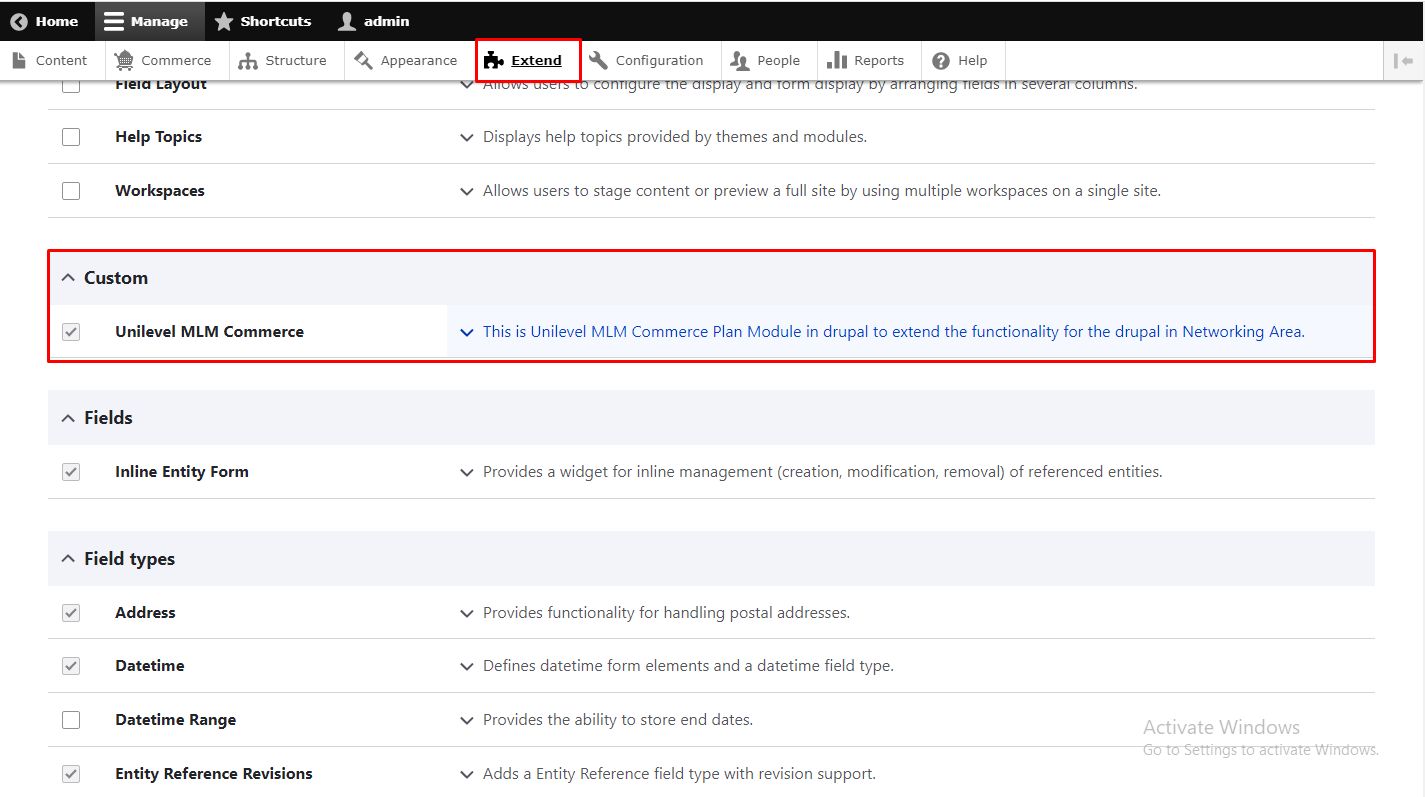
Task: Open Appearance via its brush icon
Action: coord(364,61)
